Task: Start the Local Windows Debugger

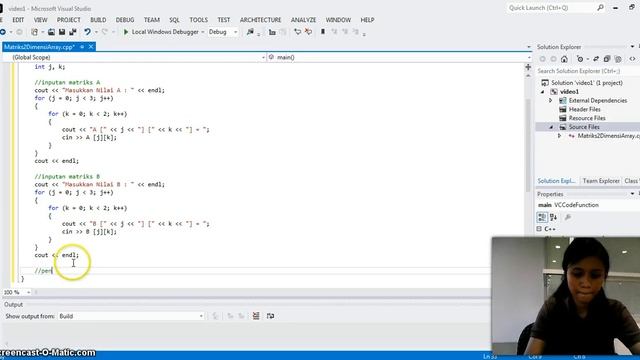Action: [x=161, y=32]
